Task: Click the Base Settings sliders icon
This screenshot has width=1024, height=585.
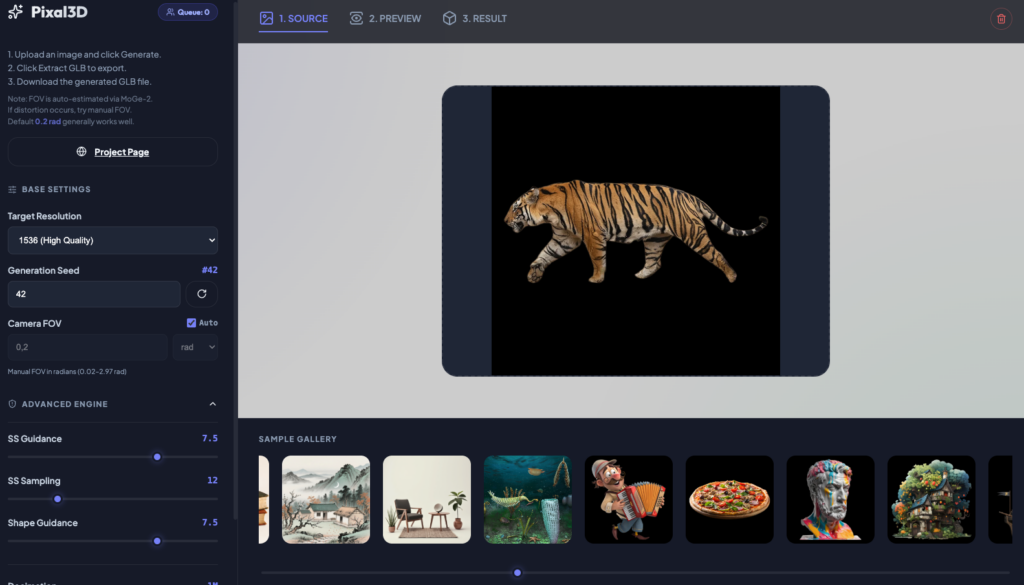Action: (x=12, y=189)
